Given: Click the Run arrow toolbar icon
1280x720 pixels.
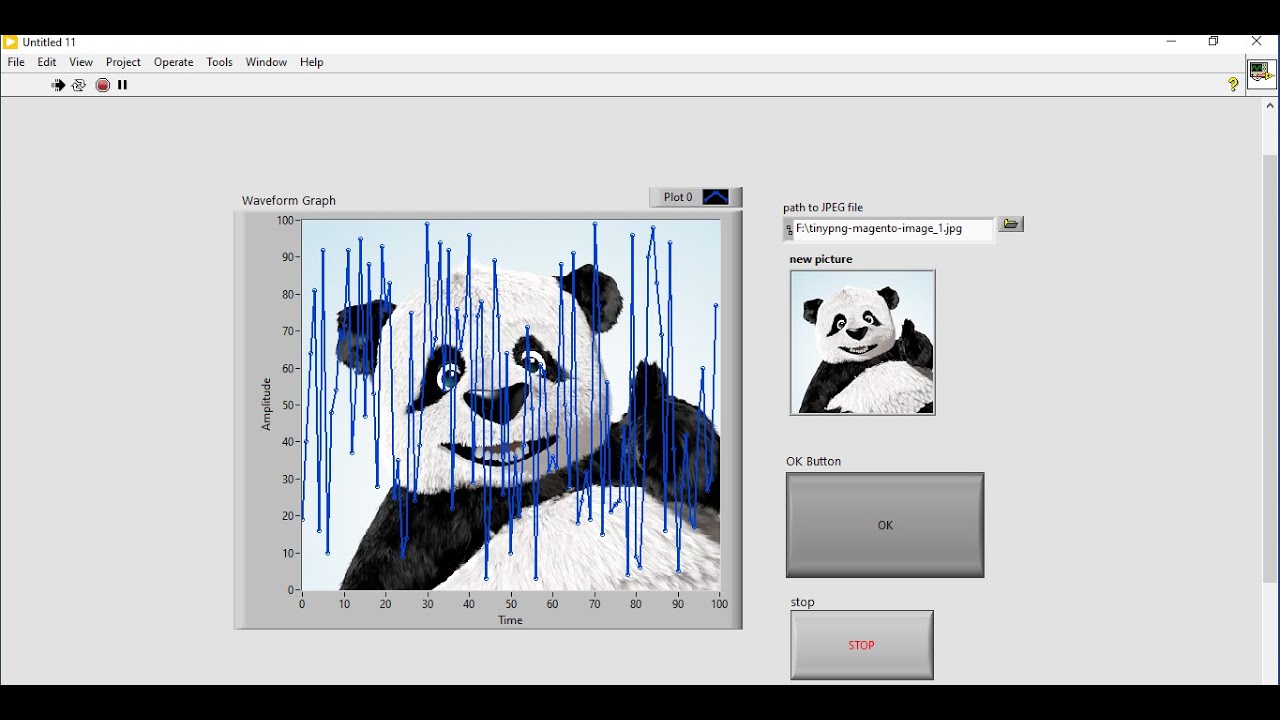Looking at the screenshot, I should coord(58,85).
